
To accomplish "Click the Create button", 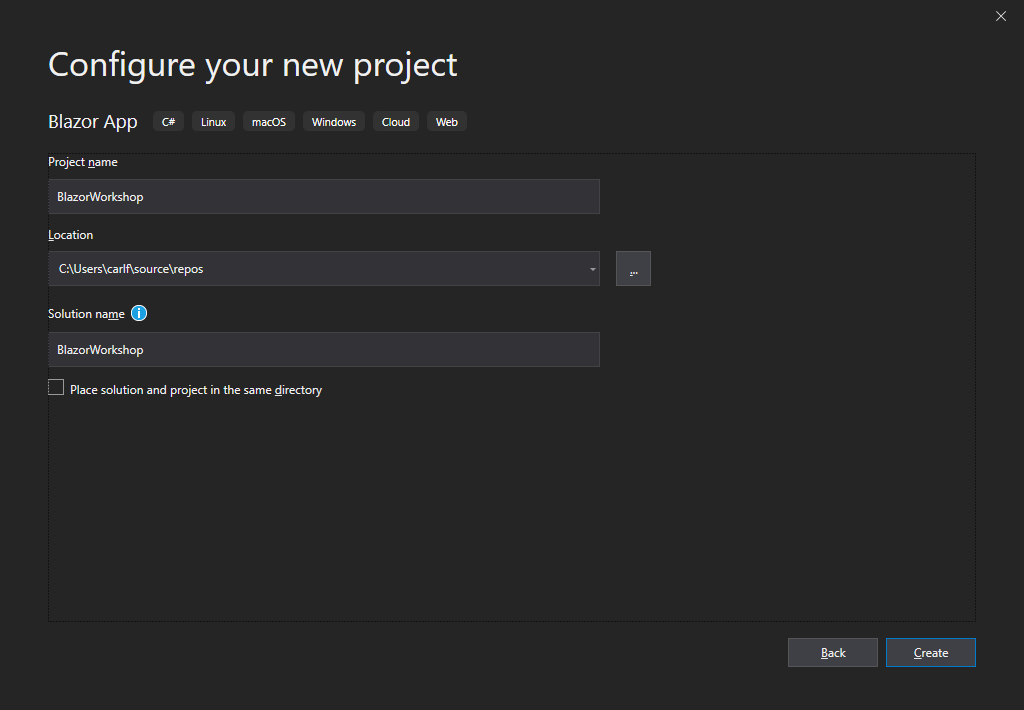I will tap(931, 653).
